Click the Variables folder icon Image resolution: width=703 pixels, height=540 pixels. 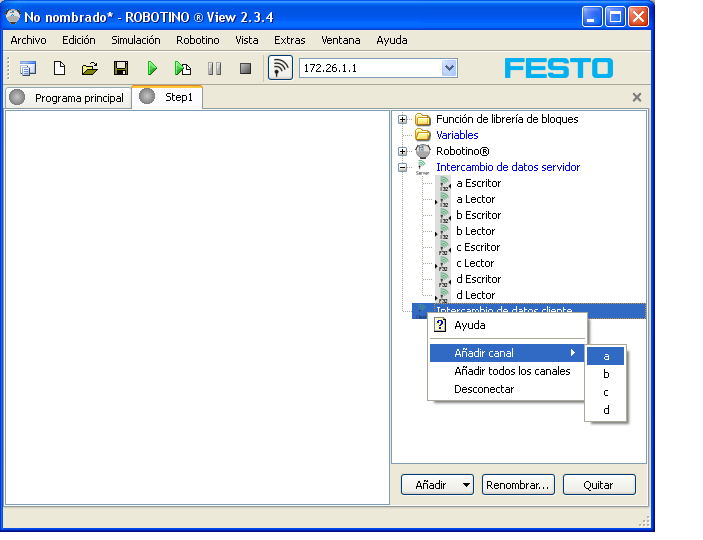(422, 135)
